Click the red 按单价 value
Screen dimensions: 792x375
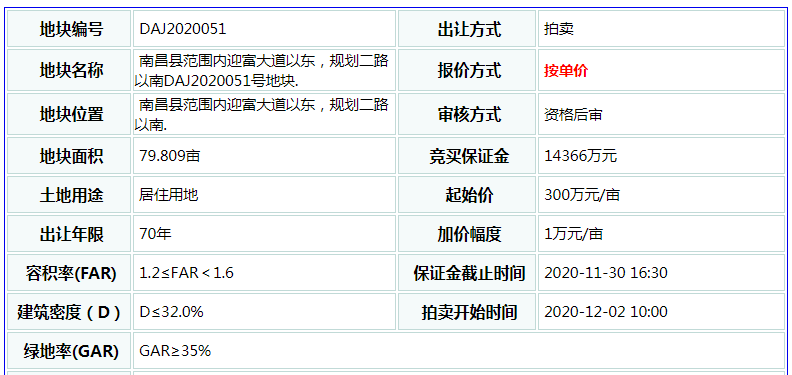[x=566, y=71]
